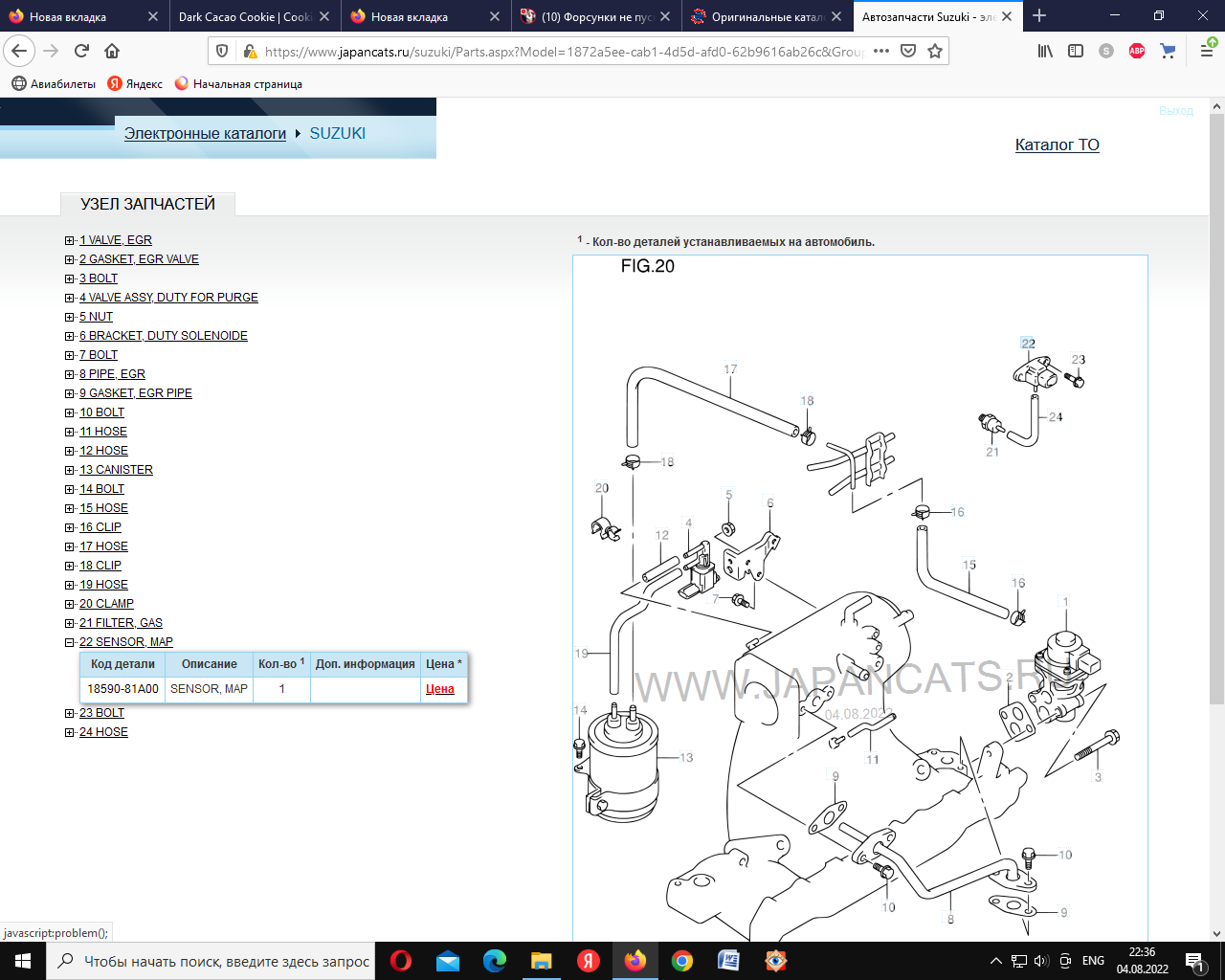The width and height of the screenshot is (1225, 980).
Task: Open the Firefox Library icon
Action: point(1045,51)
